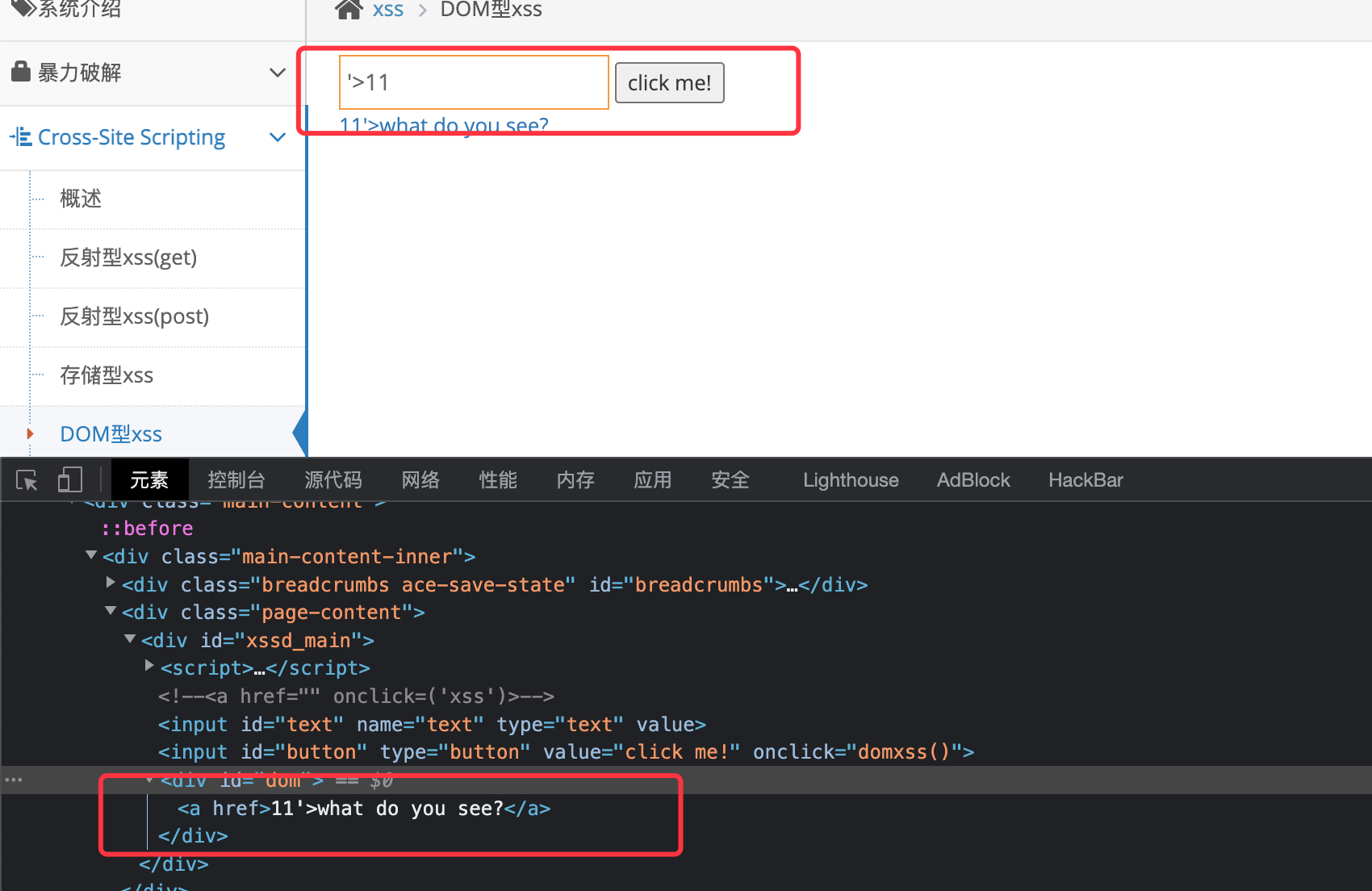Click the 暴力破解 menu label
The height and width of the screenshot is (891, 1372).
(x=80, y=73)
